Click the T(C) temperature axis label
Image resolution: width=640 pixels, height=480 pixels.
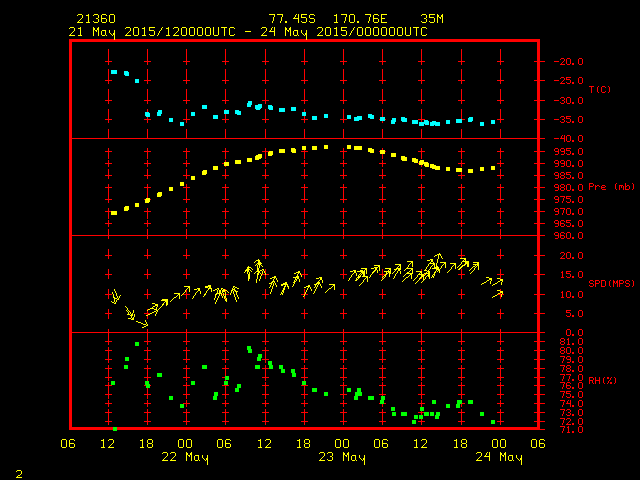click(x=600, y=89)
